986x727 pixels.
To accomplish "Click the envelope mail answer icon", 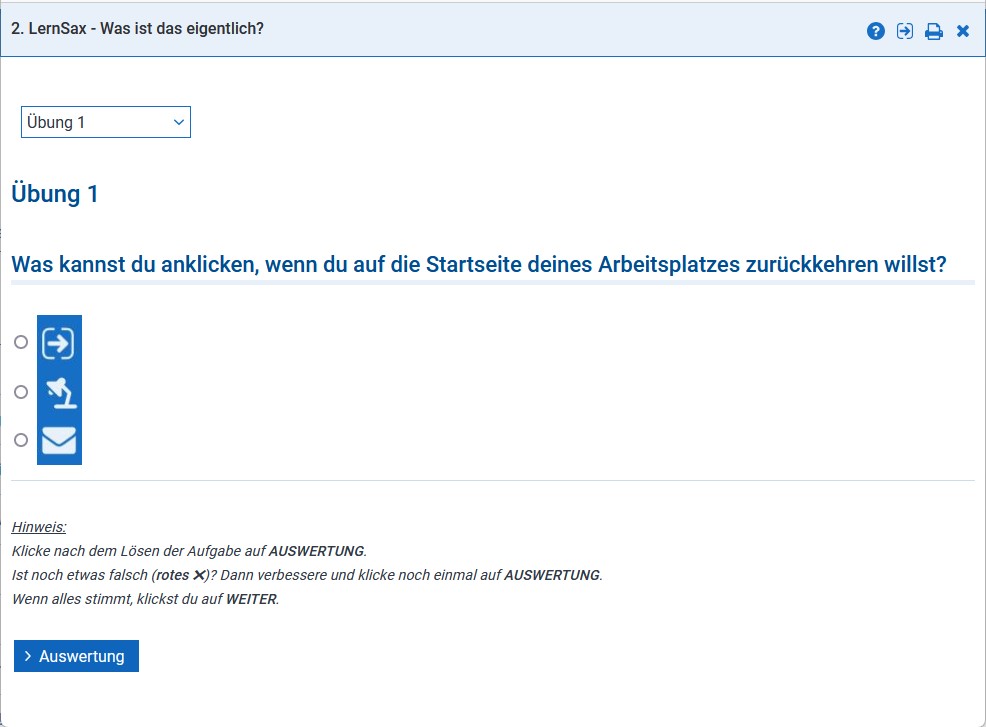I will 59,440.
